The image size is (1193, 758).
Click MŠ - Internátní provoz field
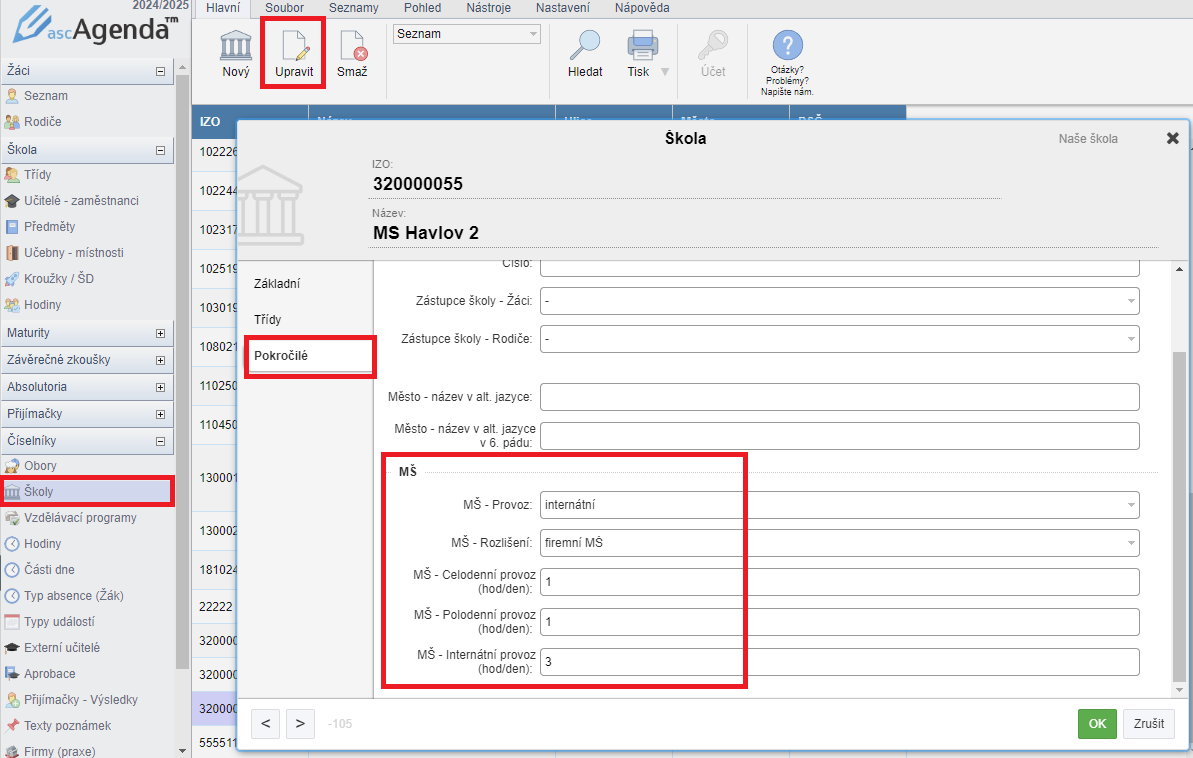click(x=839, y=661)
